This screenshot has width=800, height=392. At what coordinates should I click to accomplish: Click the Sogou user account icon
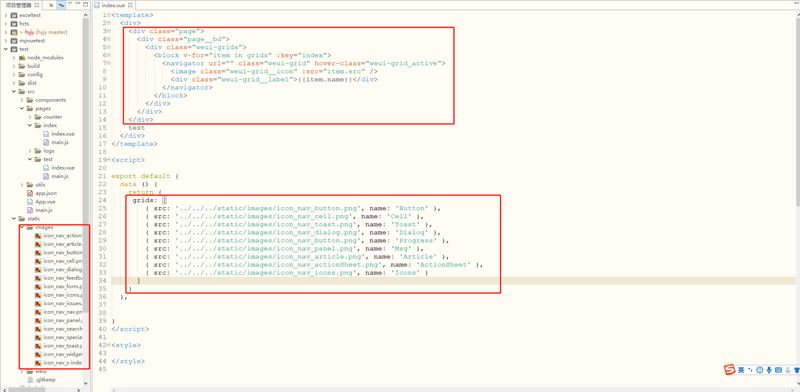click(x=788, y=370)
